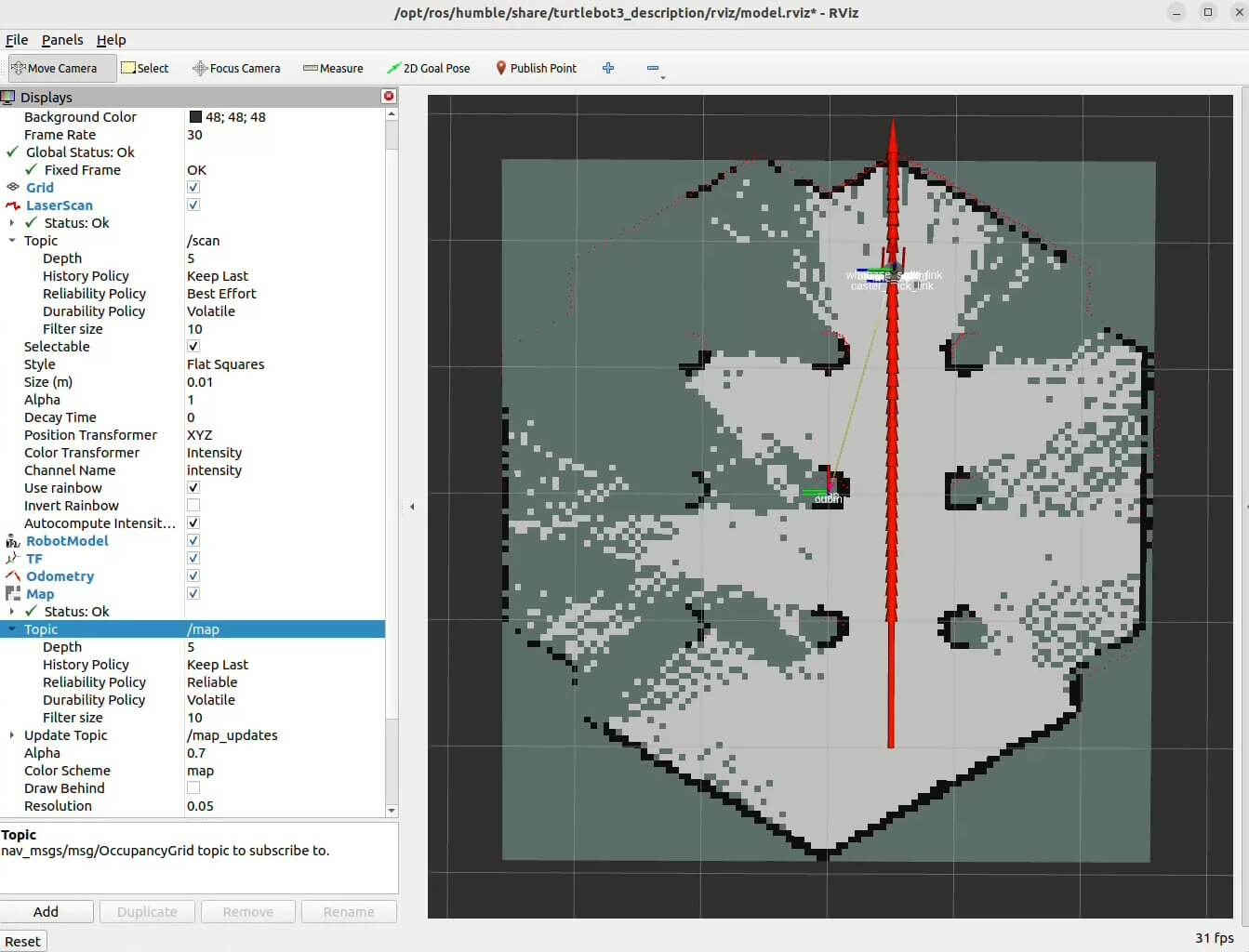Activate the Publish Point tool
This screenshot has width=1249, height=952.
(x=536, y=68)
